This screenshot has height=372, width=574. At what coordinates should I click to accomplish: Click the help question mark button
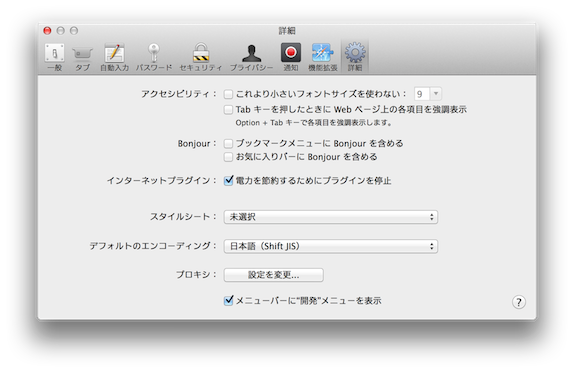point(518,302)
